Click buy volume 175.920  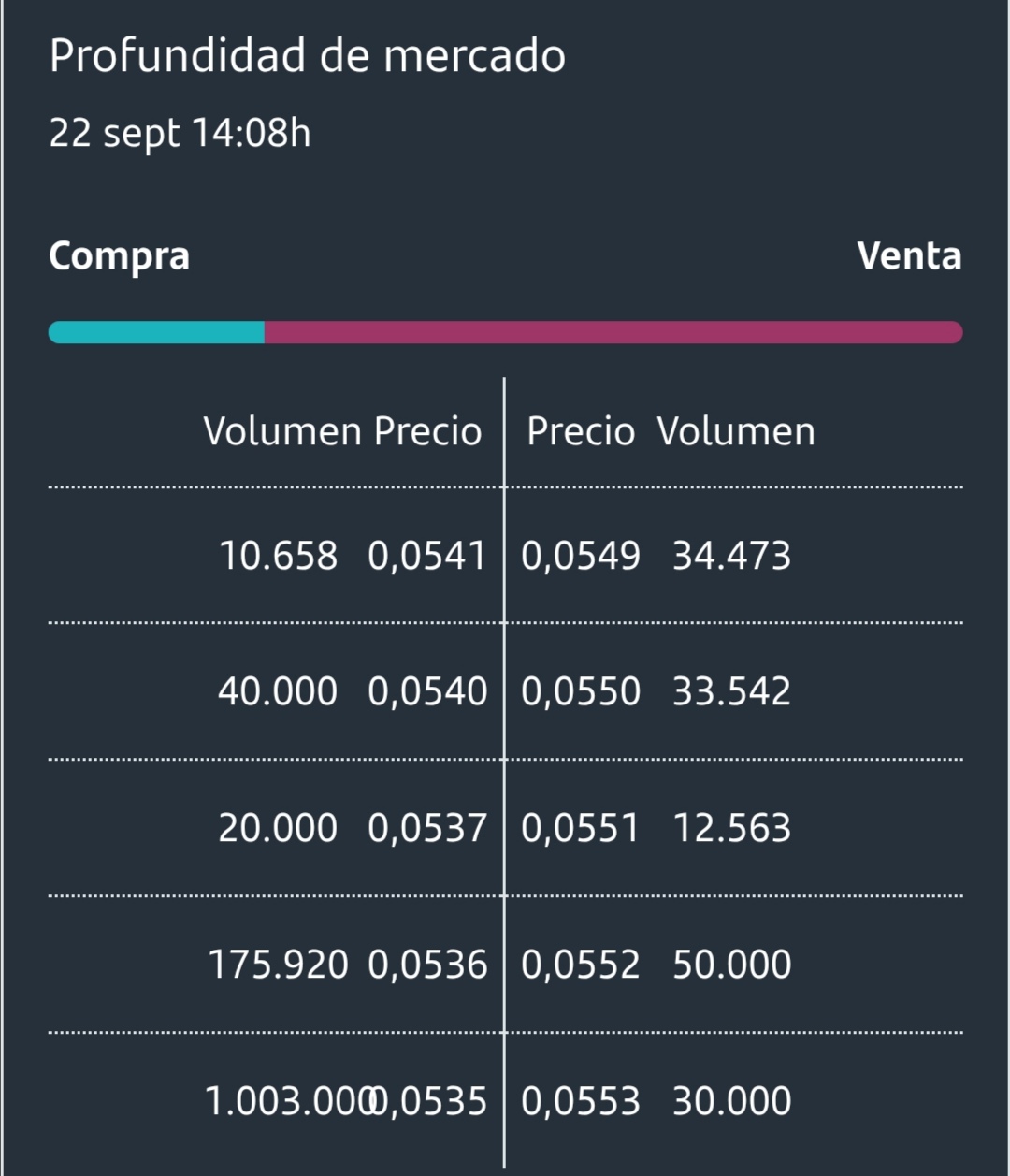tap(278, 965)
